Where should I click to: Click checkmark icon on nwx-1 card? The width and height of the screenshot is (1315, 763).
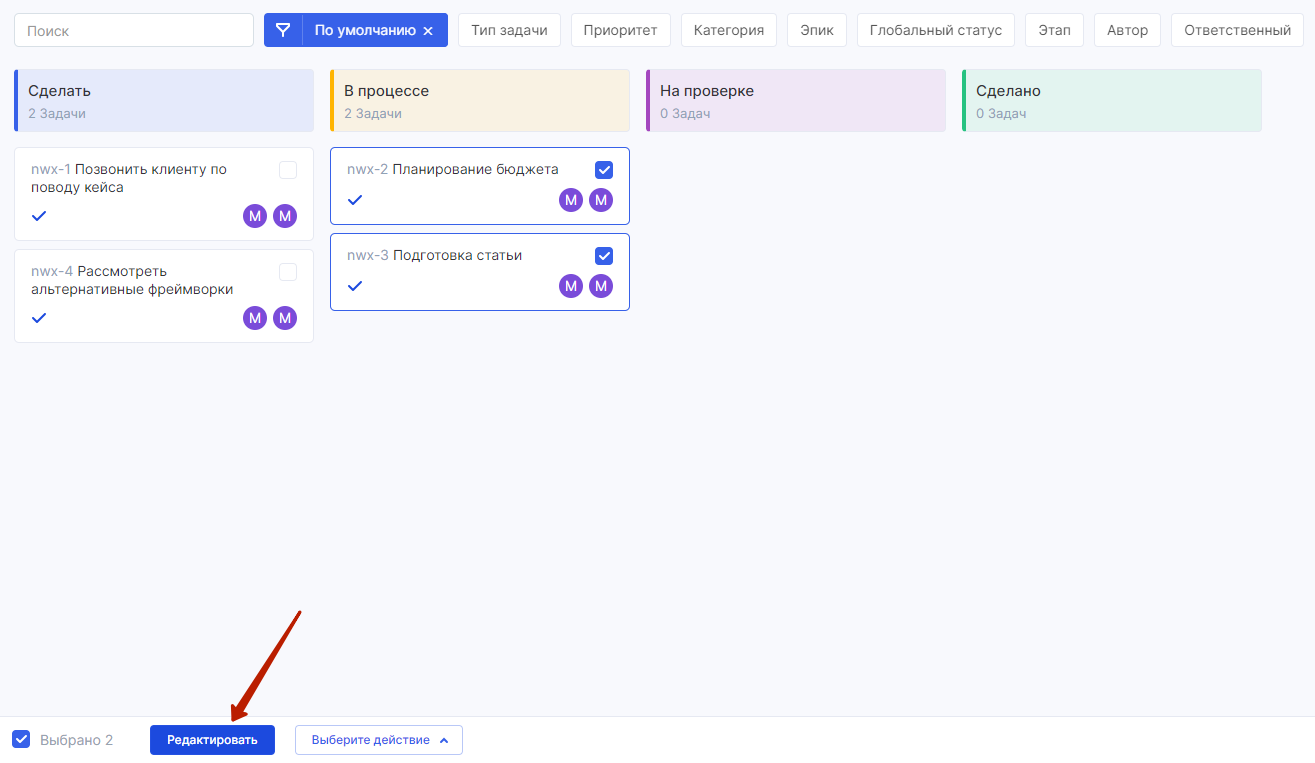(39, 216)
